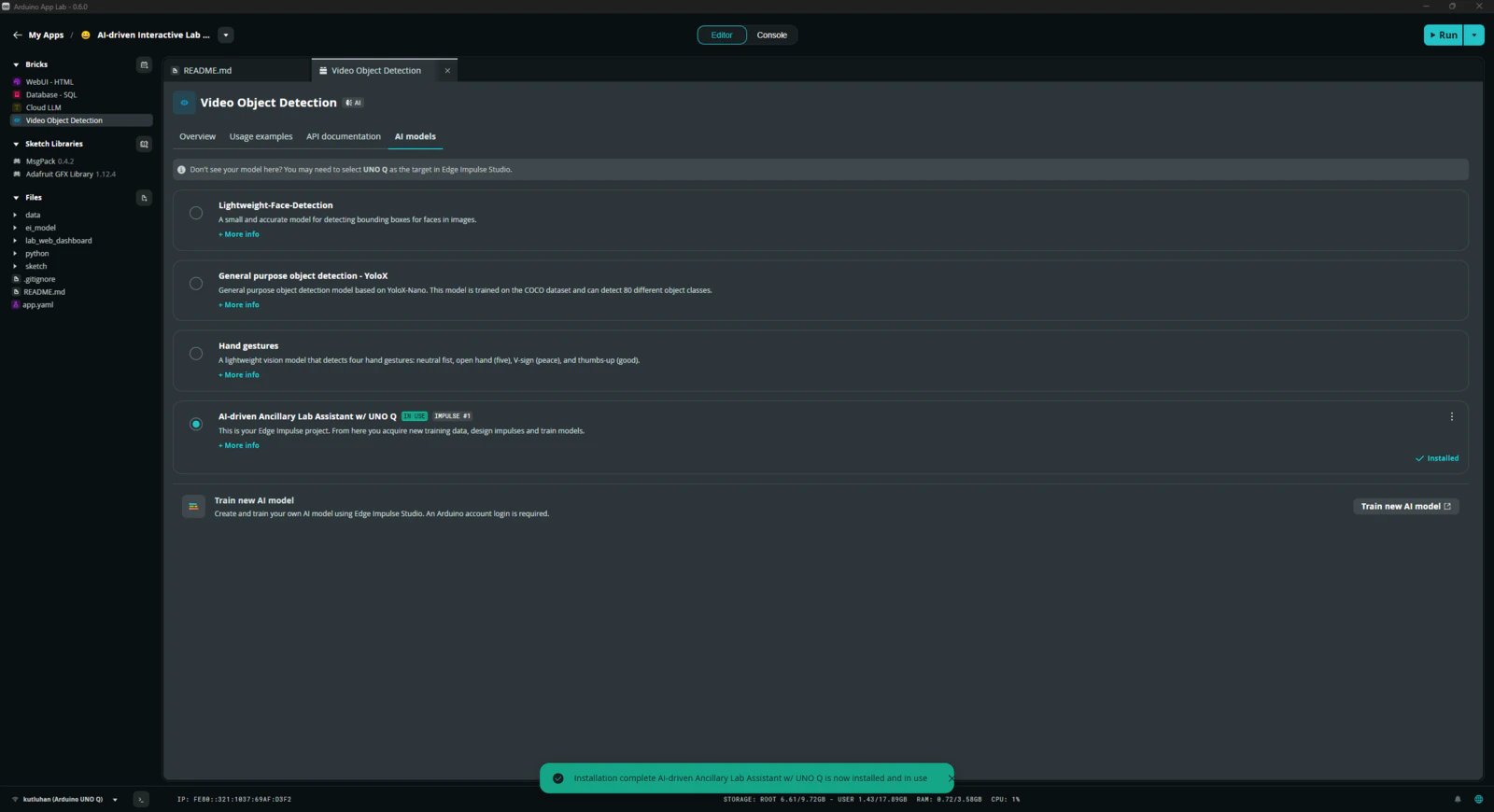Open the Database - SQL brick
The width and height of the screenshot is (1494, 812).
point(82,95)
